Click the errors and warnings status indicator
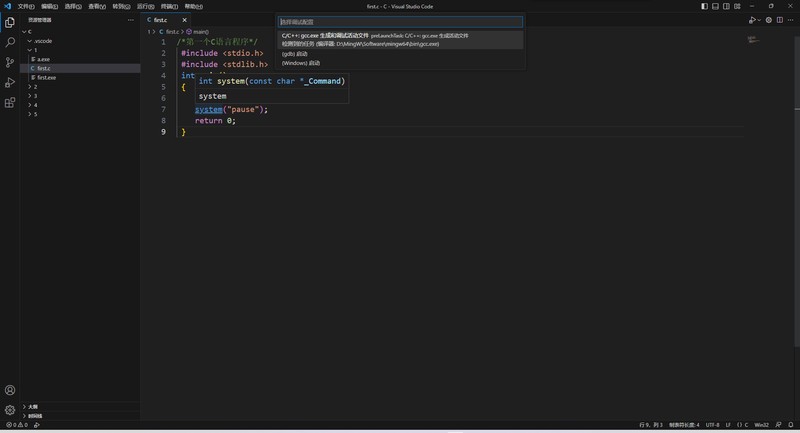The image size is (800, 433). coord(17,425)
